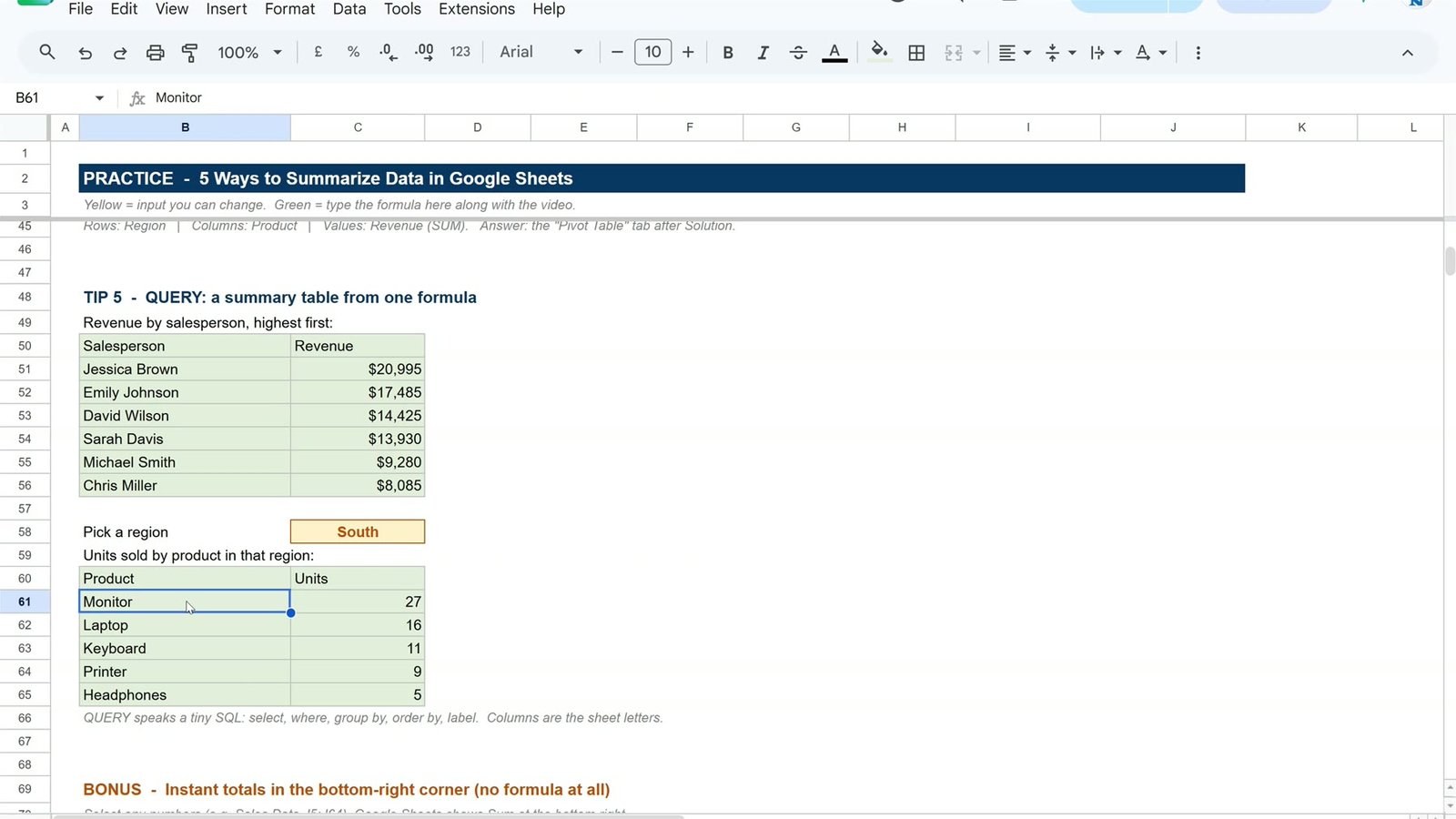Open the fill color picker
1456x819 pixels.
point(879,52)
